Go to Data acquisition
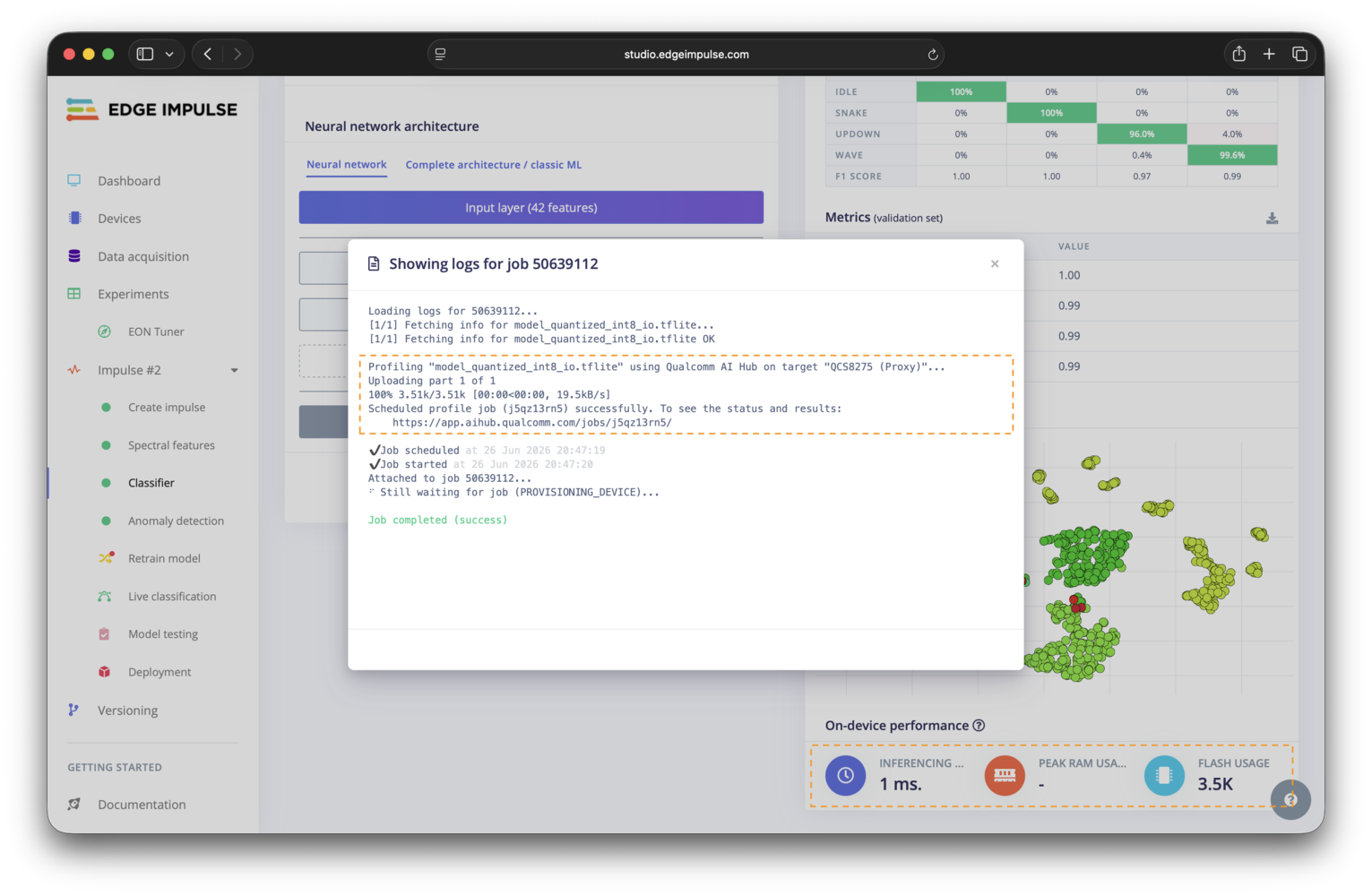The height and width of the screenshot is (896, 1372). (x=143, y=256)
